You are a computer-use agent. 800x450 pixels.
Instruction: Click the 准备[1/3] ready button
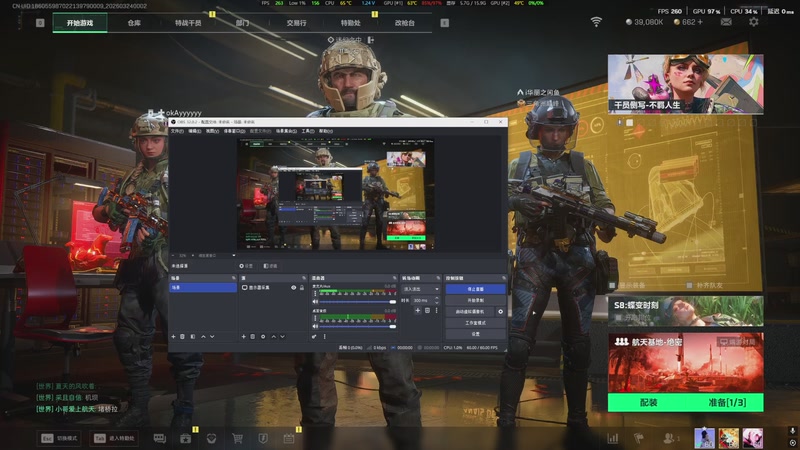coord(727,403)
